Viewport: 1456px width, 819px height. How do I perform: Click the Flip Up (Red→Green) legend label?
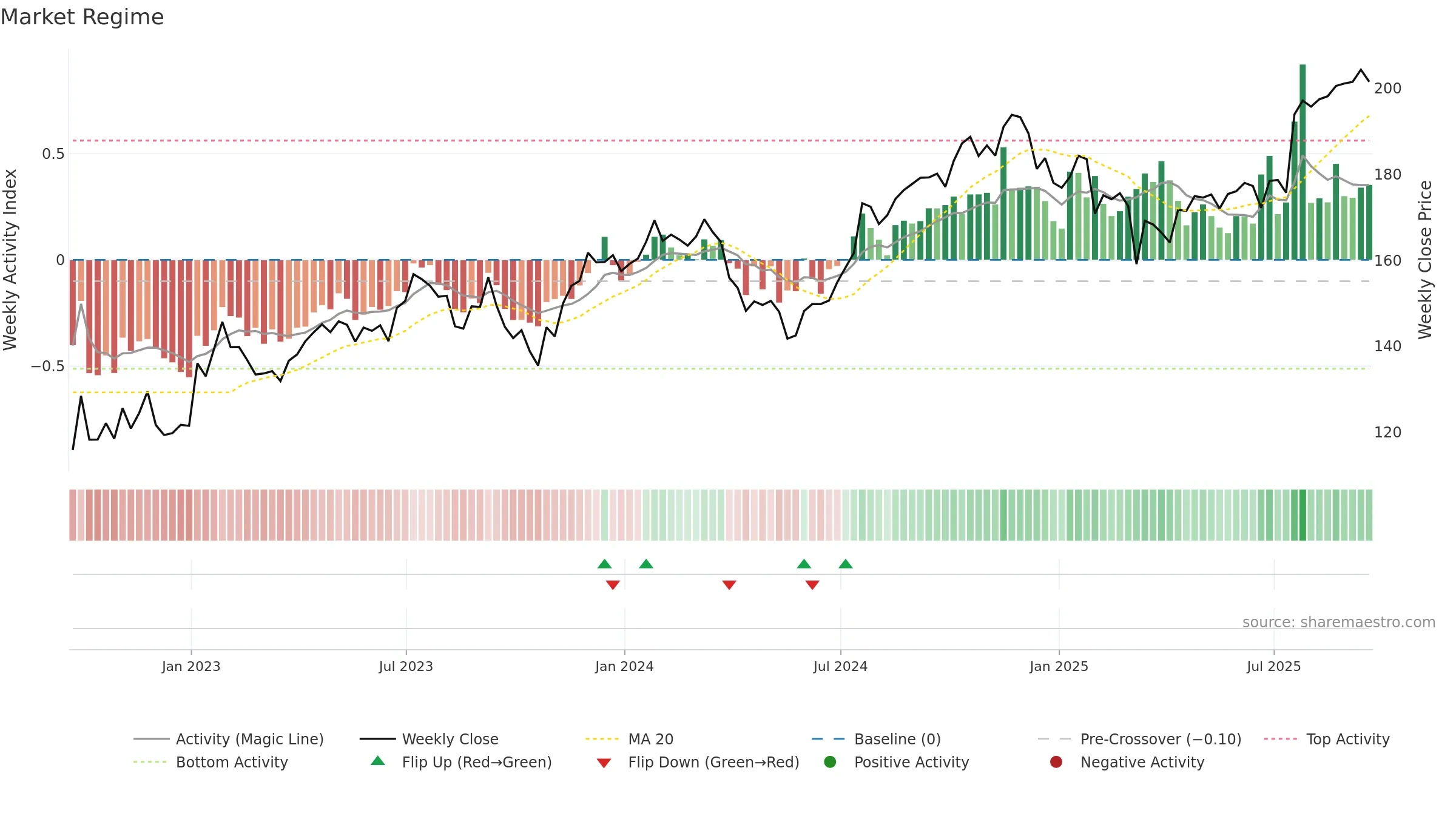477,762
